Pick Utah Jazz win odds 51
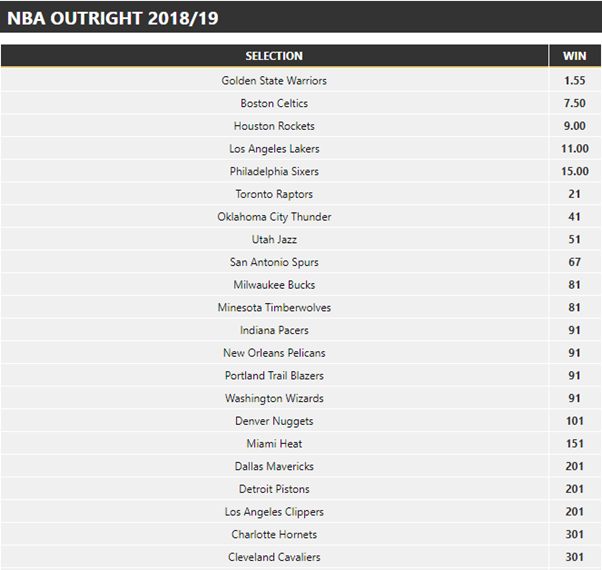 (x=574, y=239)
